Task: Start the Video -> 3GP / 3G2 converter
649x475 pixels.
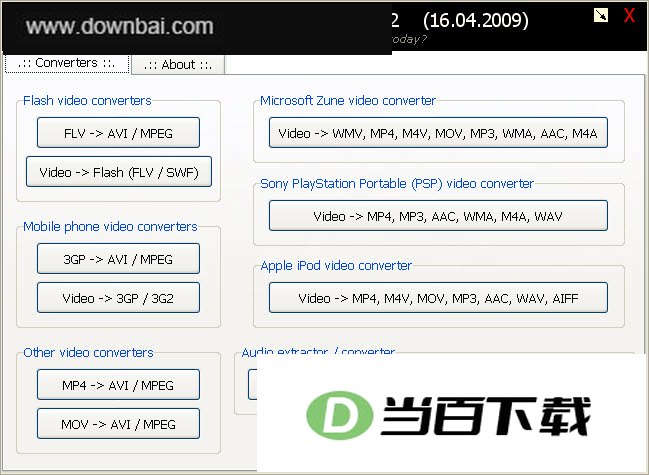Action: click(118, 297)
